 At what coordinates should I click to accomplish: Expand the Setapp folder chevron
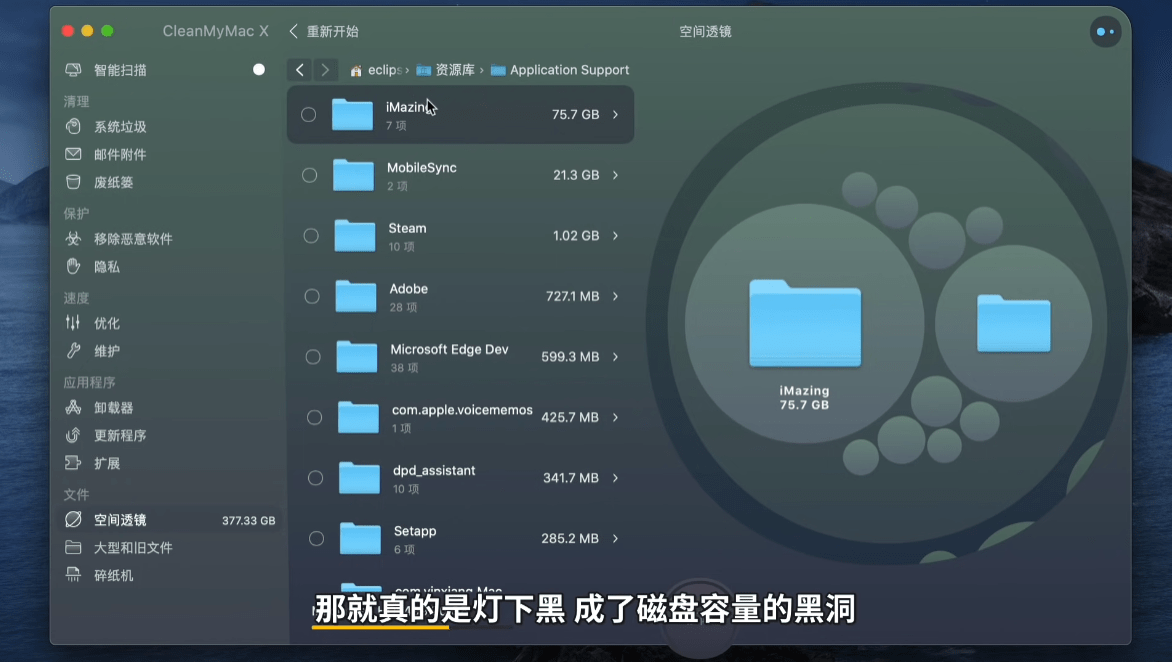(616, 538)
